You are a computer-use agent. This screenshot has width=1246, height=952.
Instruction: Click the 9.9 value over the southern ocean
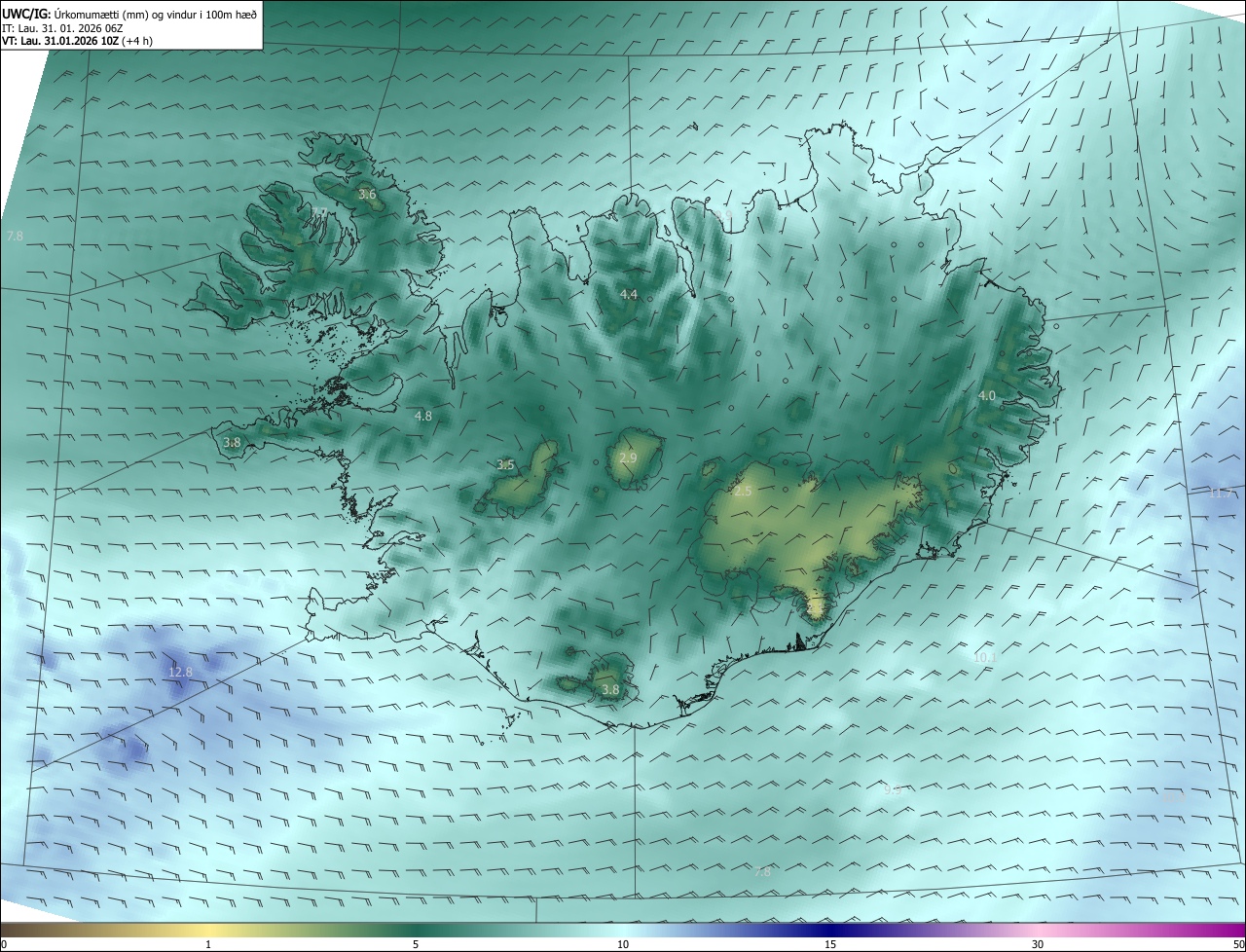point(893,789)
